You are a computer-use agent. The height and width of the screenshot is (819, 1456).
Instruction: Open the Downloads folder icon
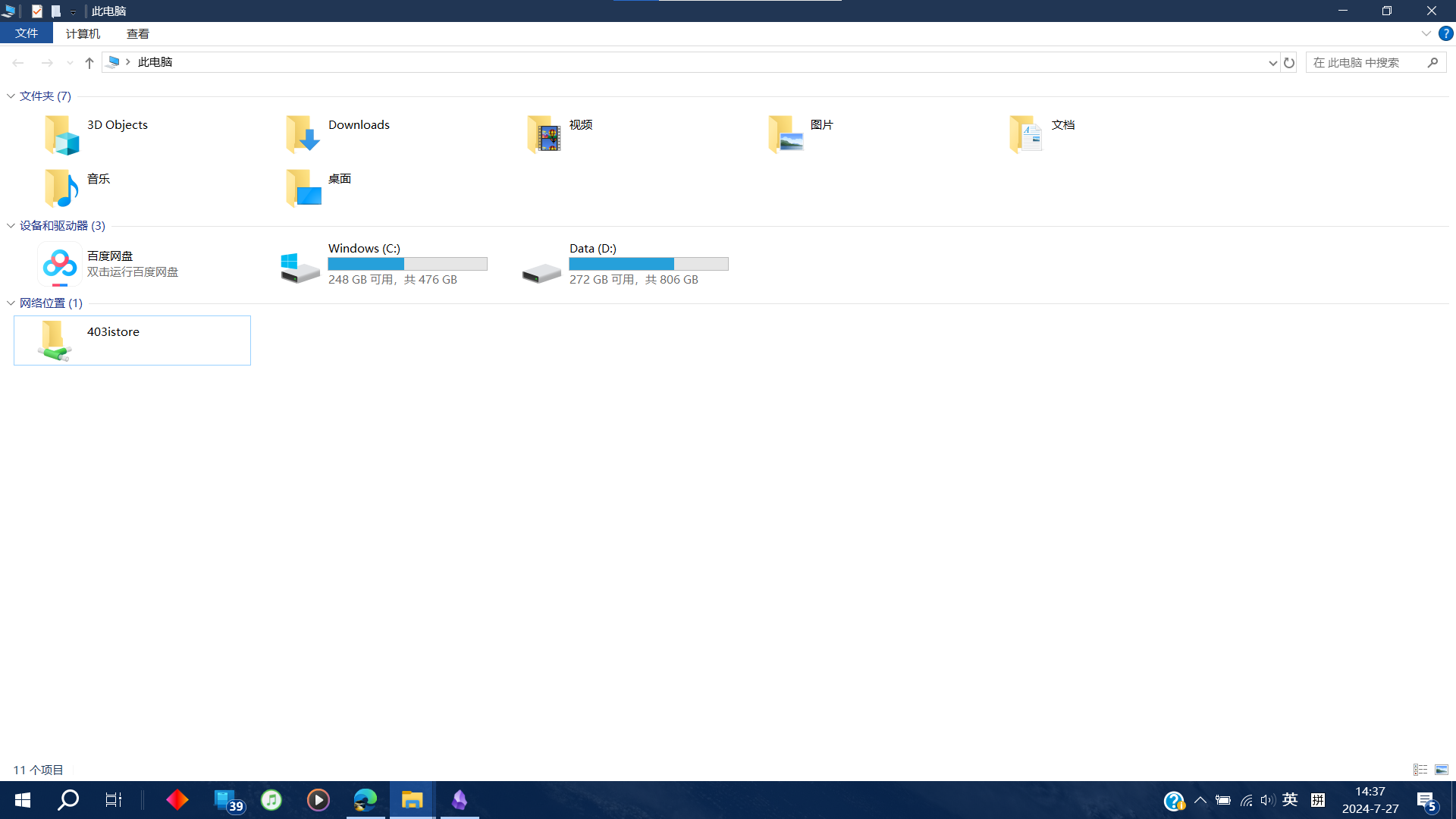(x=303, y=135)
